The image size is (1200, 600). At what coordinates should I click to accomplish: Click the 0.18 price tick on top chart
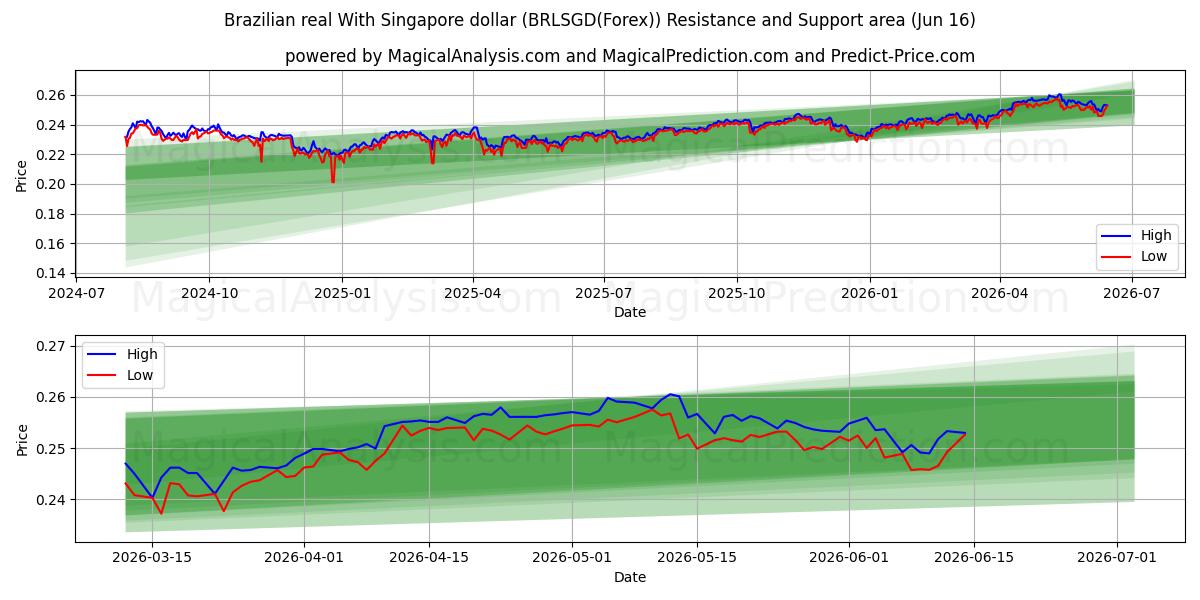tap(52, 214)
